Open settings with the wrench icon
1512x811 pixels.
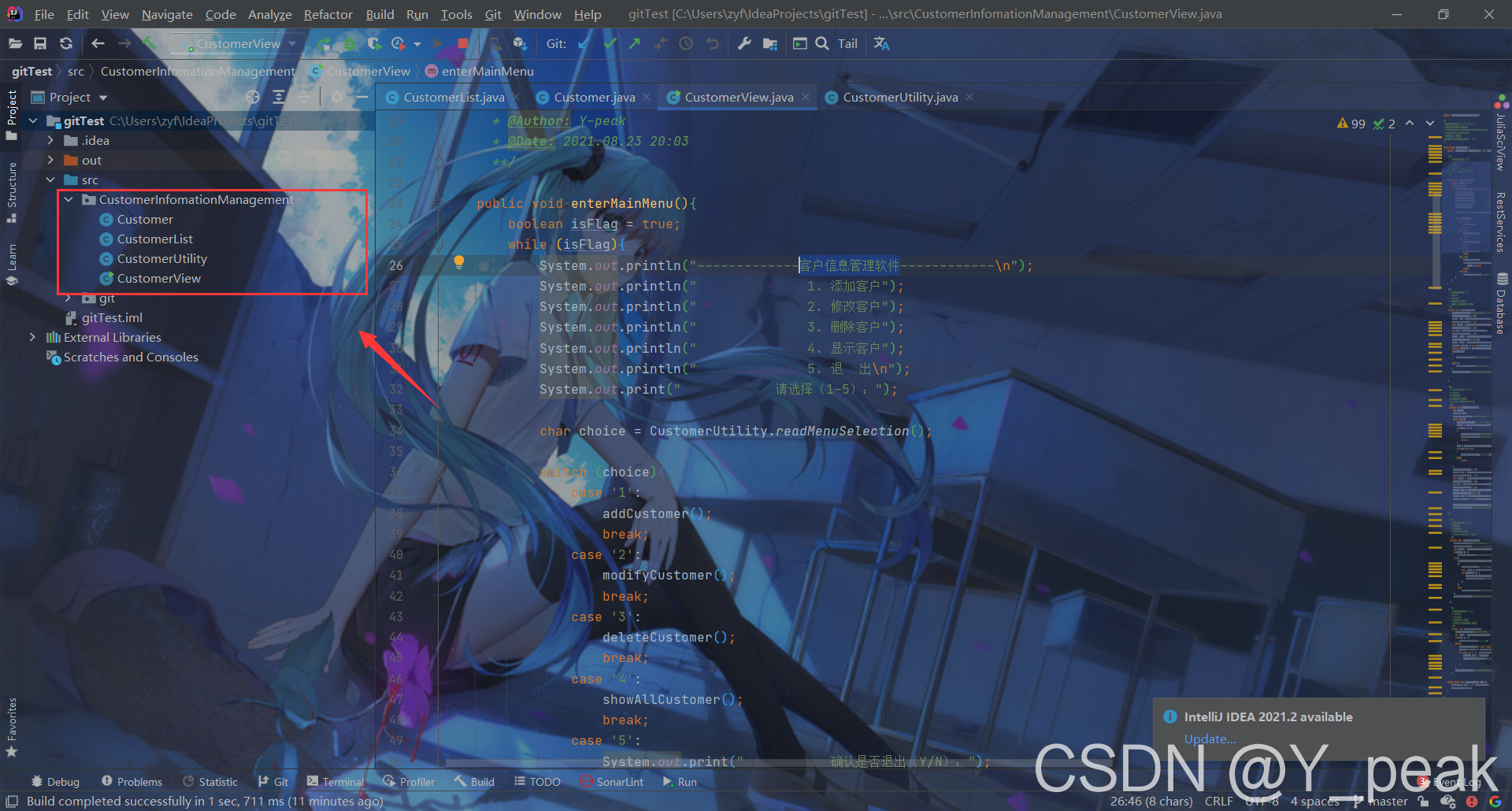[x=744, y=44]
